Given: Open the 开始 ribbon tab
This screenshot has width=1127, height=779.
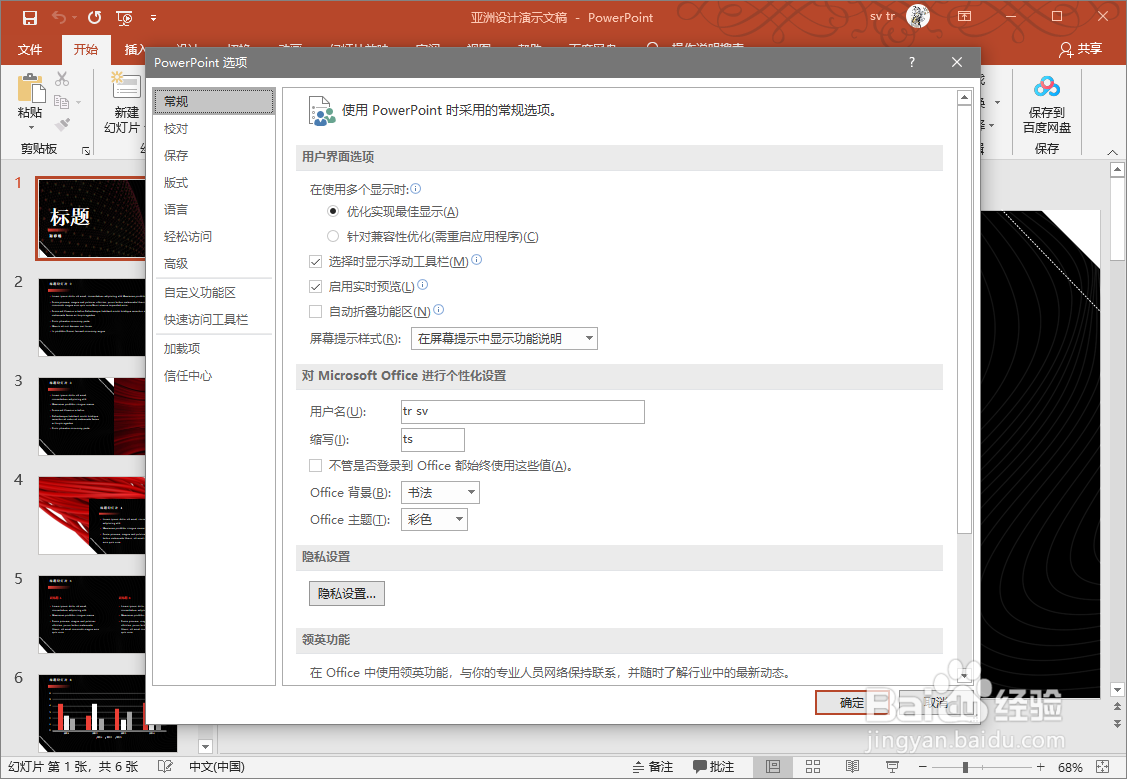Looking at the screenshot, I should pos(86,49).
